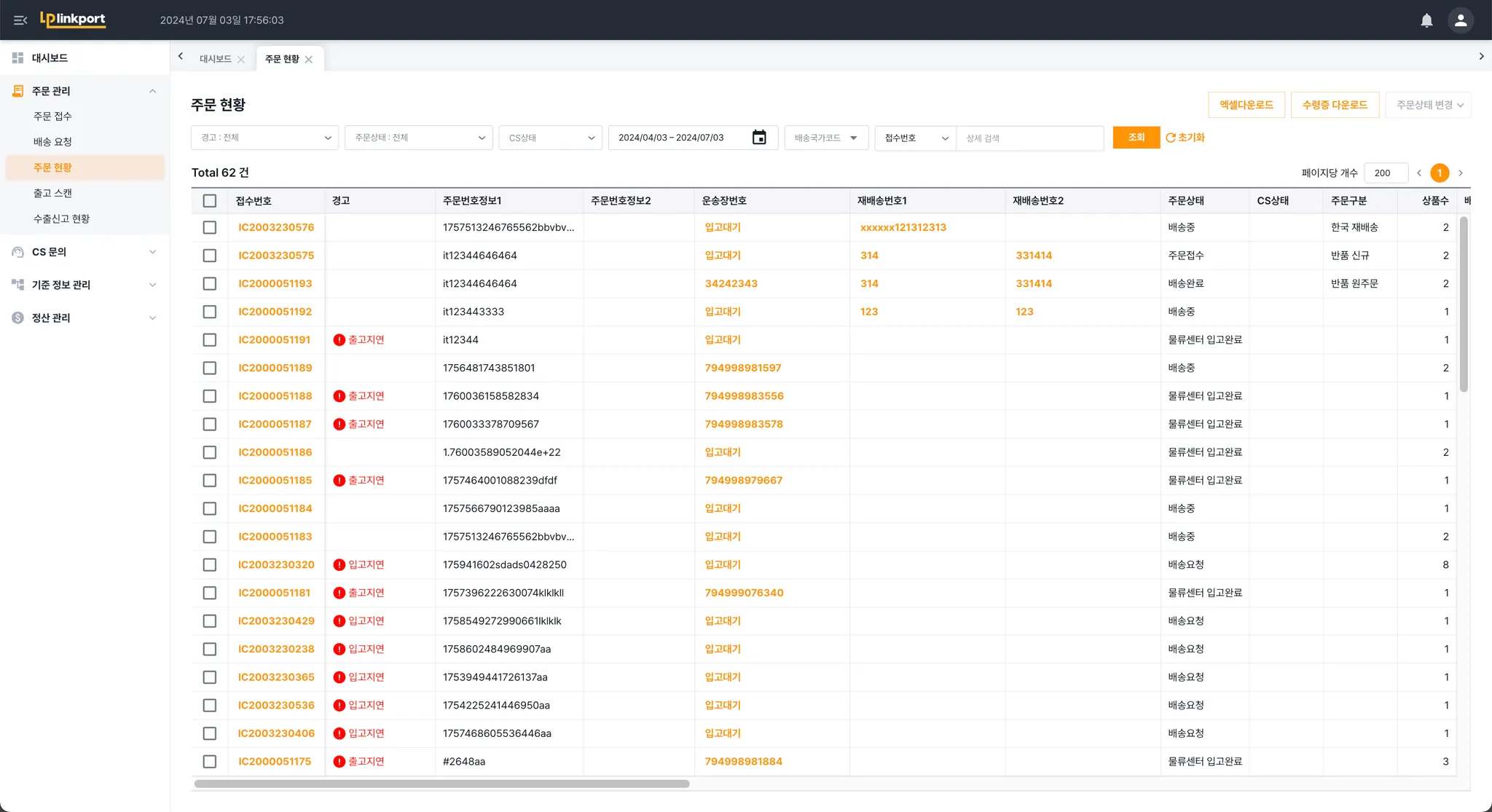Image resolution: width=1492 pixels, height=812 pixels.
Task: Close the 주문 현황 tab with X
Action: point(309,60)
